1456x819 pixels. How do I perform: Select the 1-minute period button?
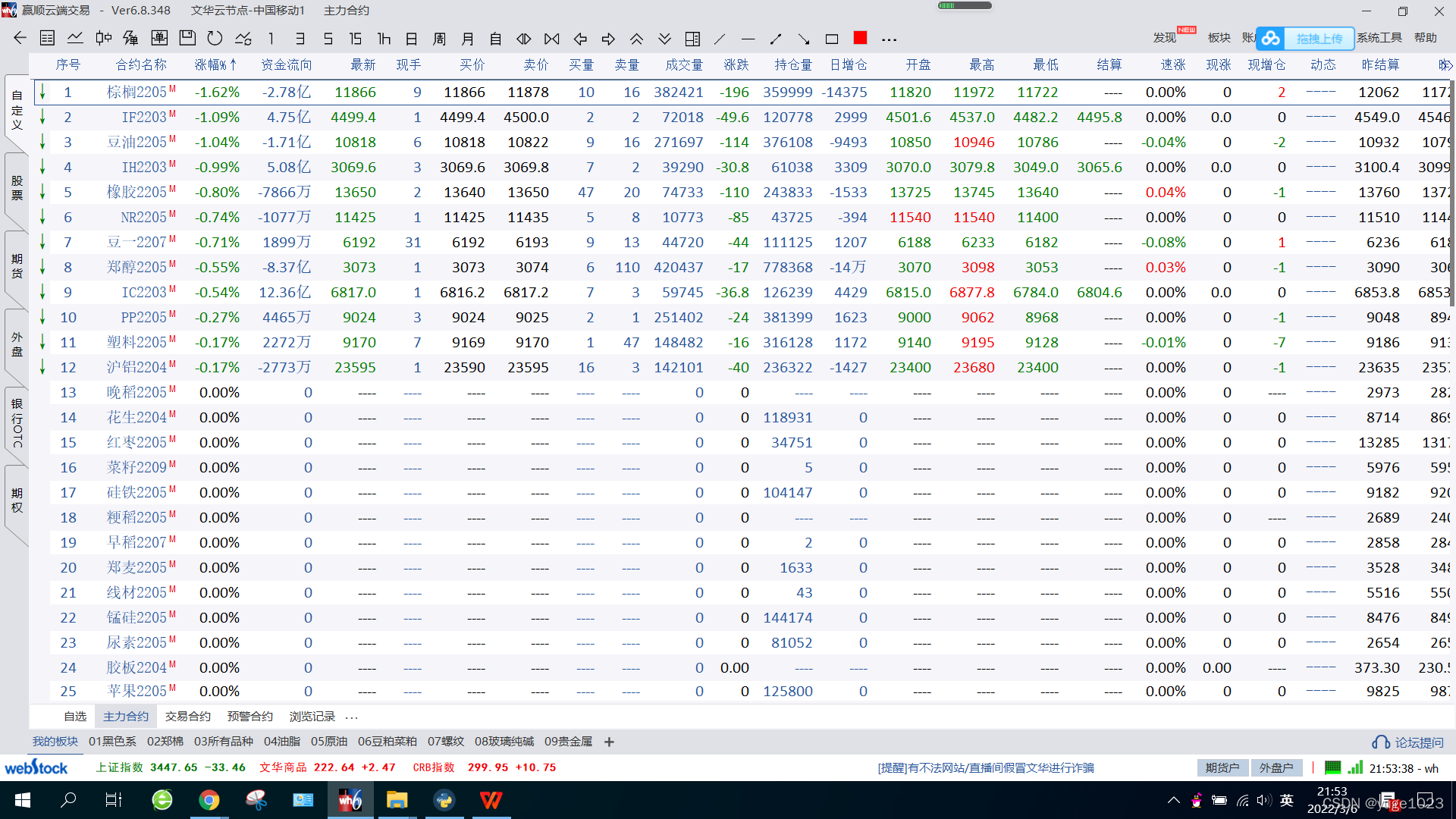271,39
